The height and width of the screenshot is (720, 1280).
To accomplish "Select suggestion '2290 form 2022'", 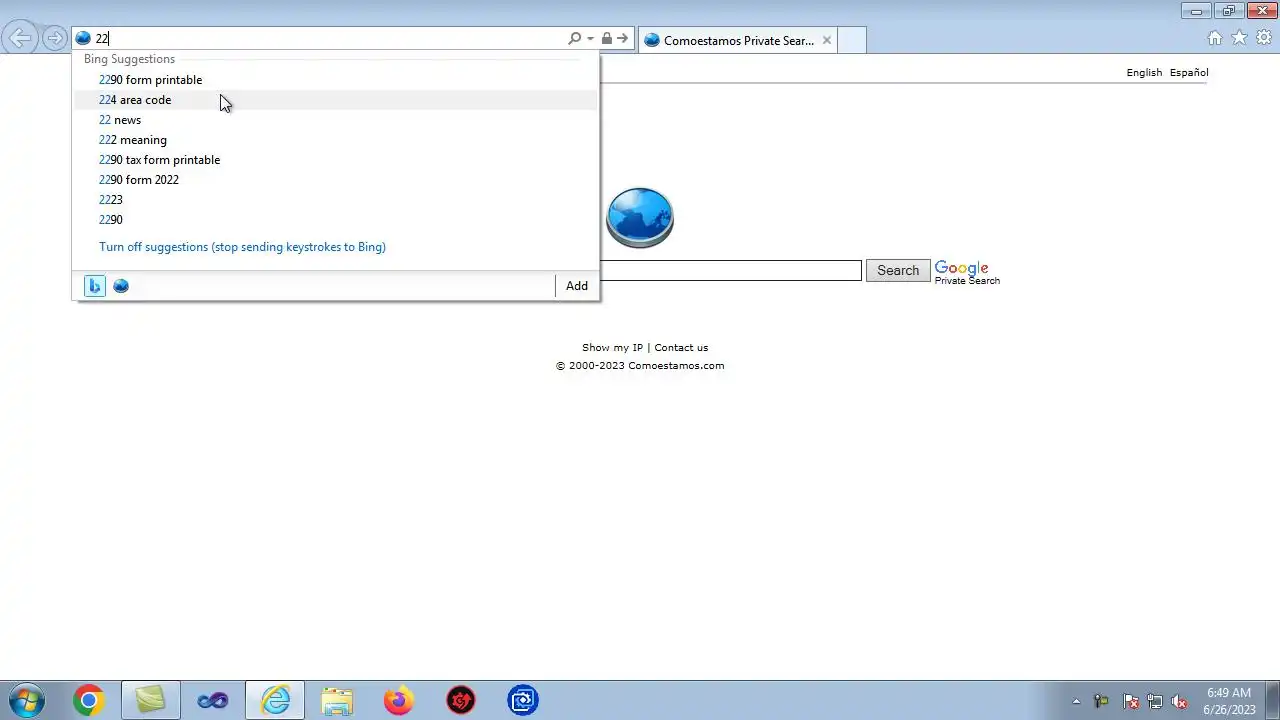I will (x=336, y=180).
